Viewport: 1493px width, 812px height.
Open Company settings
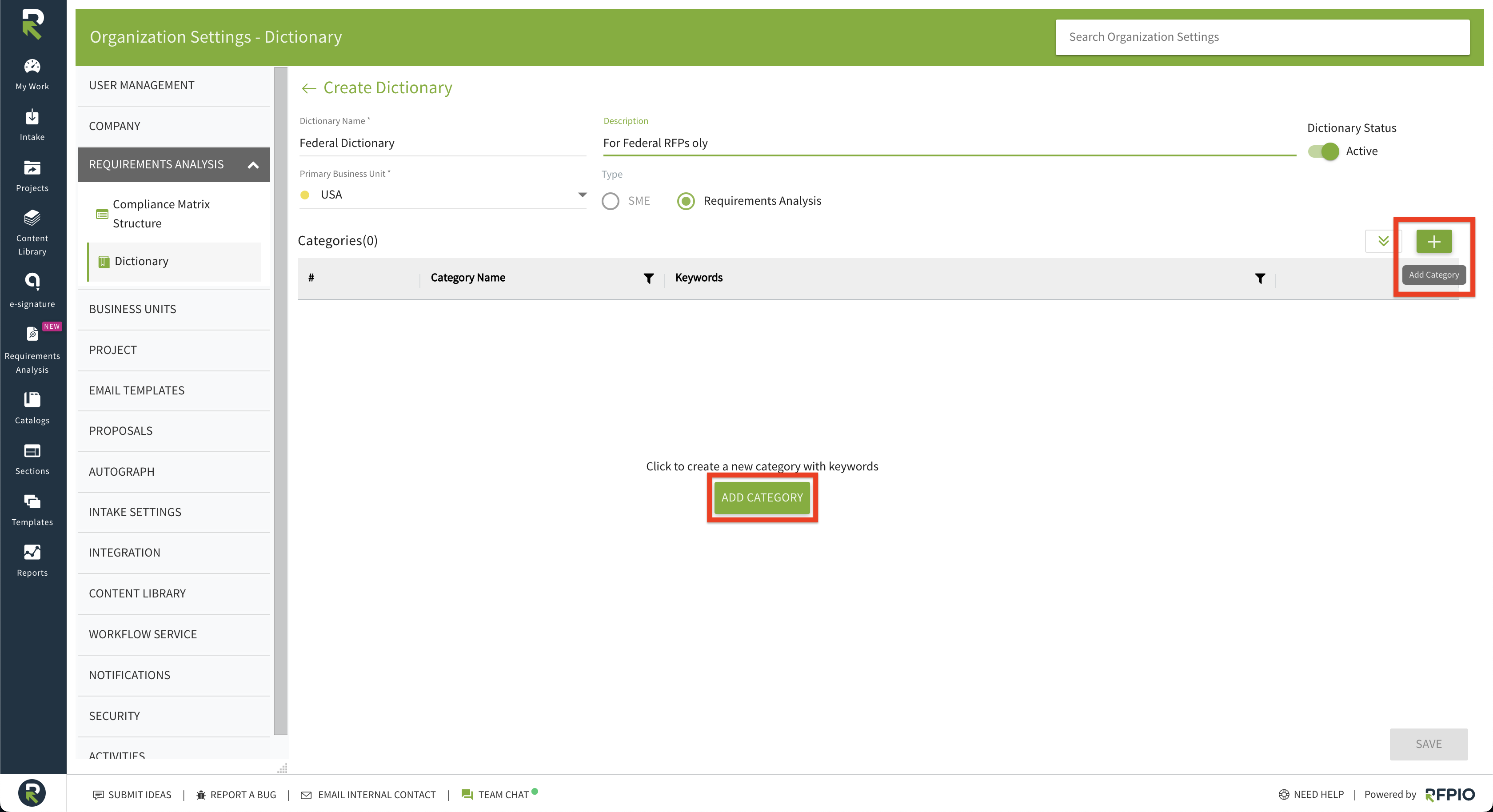click(x=174, y=126)
